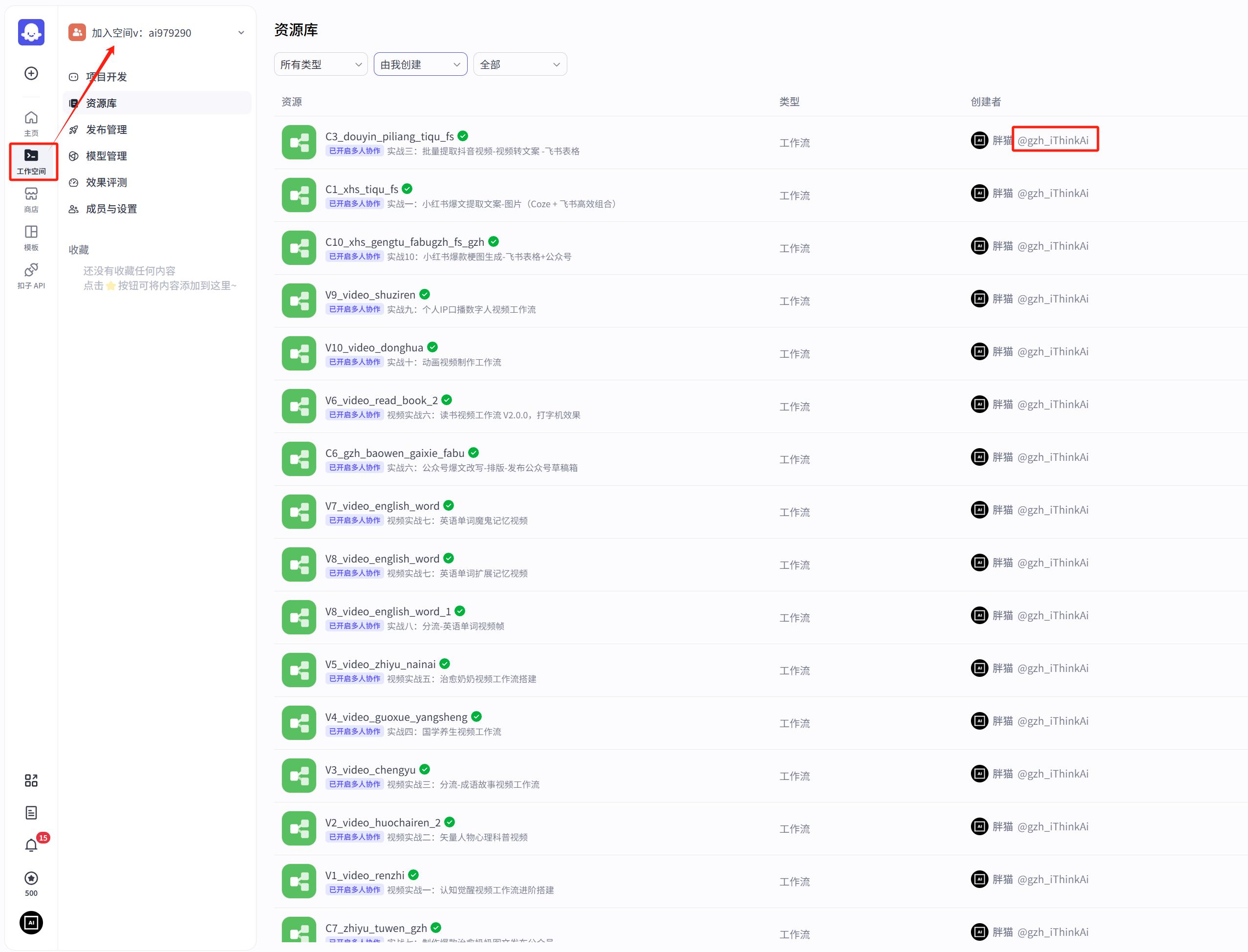Open workflow V8_video_english_word 英语单词扩展记忆视频
Viewport: 1248px width, 952px height.
(383, 559)
